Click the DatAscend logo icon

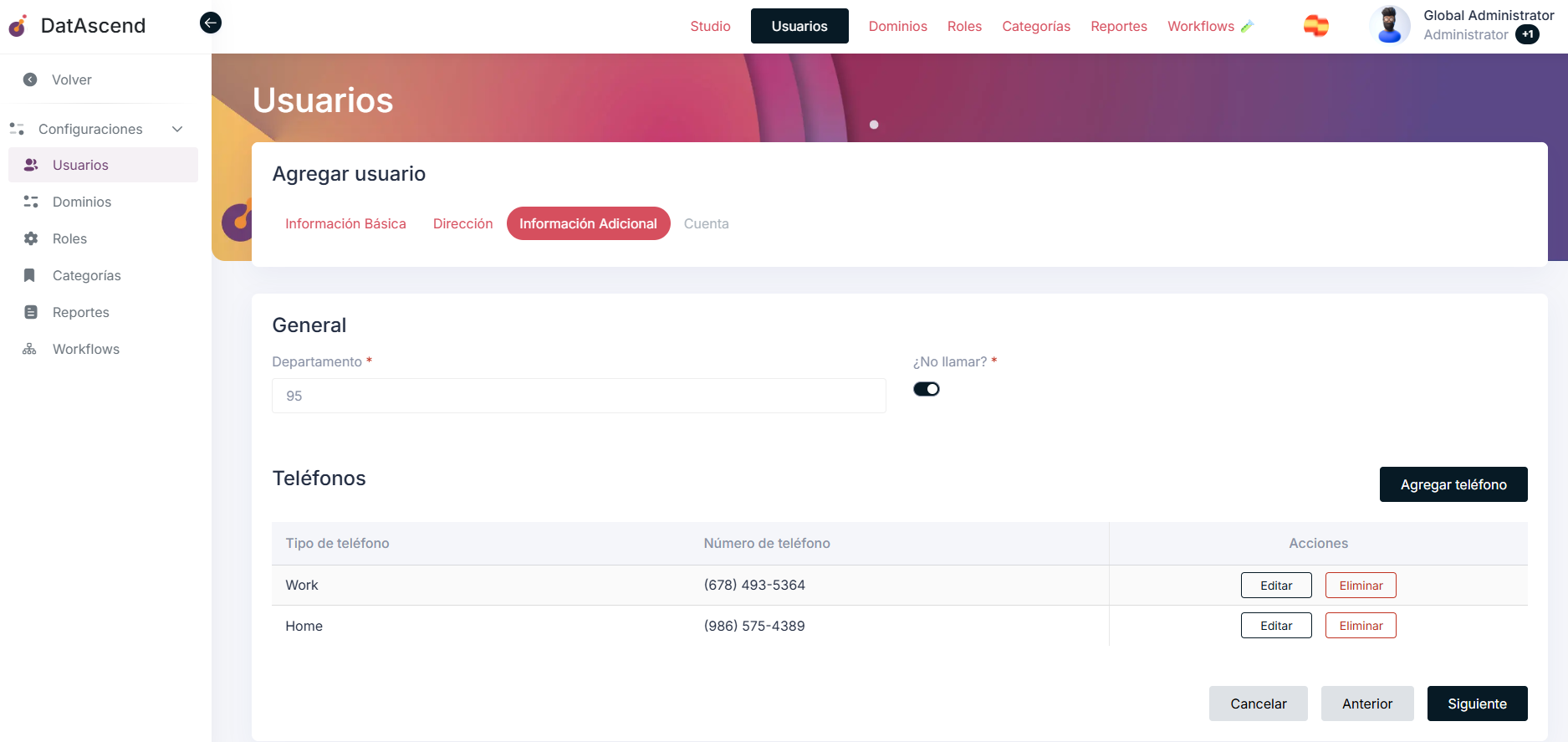[x=18, y=26]
